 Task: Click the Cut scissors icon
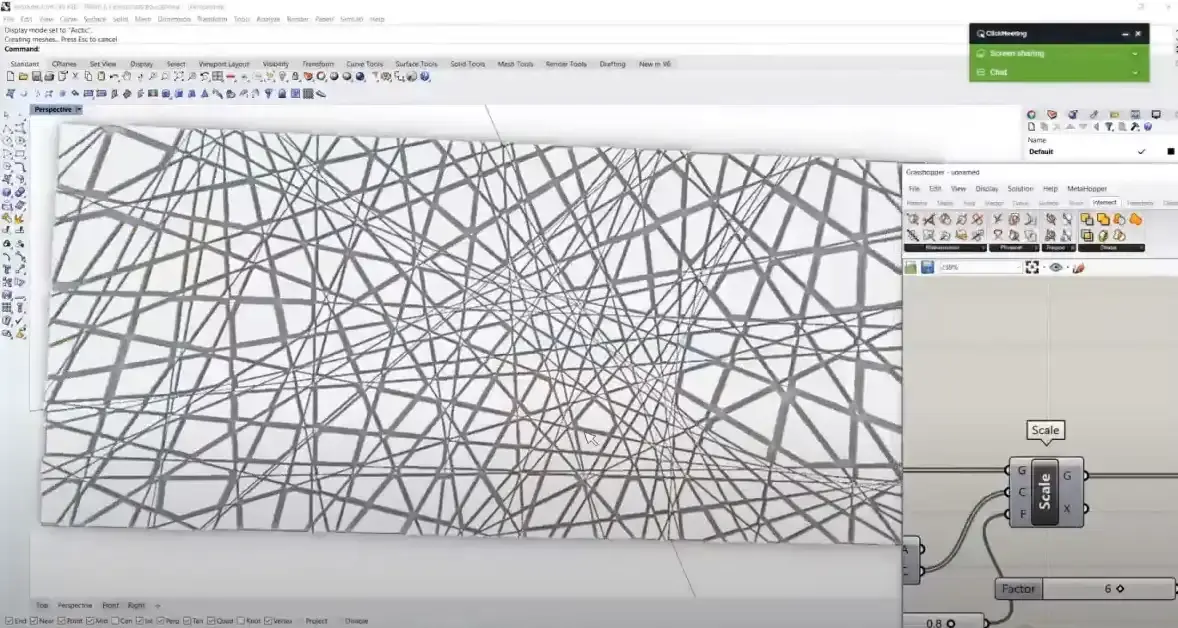click(x=74, y=77)
